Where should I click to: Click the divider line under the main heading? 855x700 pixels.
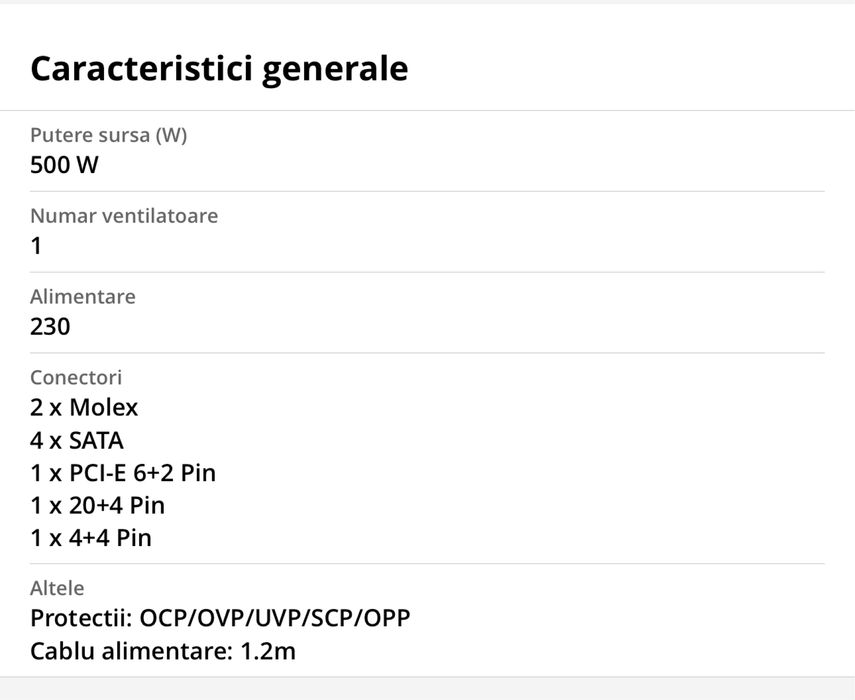(x=427, y=110)
